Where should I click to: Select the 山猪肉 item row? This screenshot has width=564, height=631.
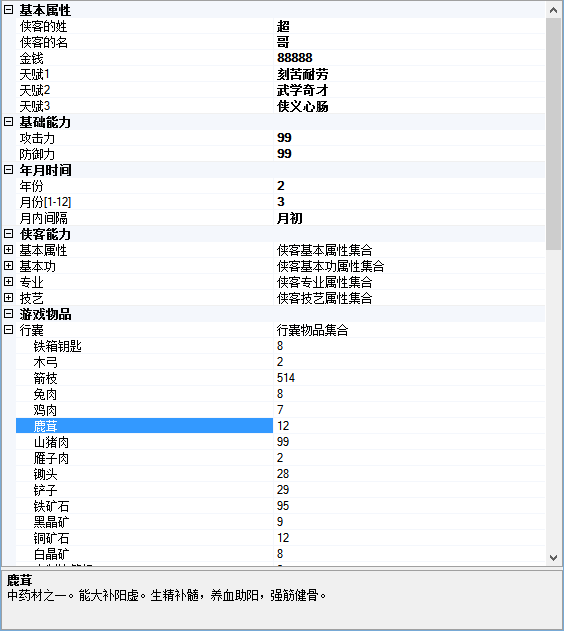pyautogui.click(x=280, y=442)
